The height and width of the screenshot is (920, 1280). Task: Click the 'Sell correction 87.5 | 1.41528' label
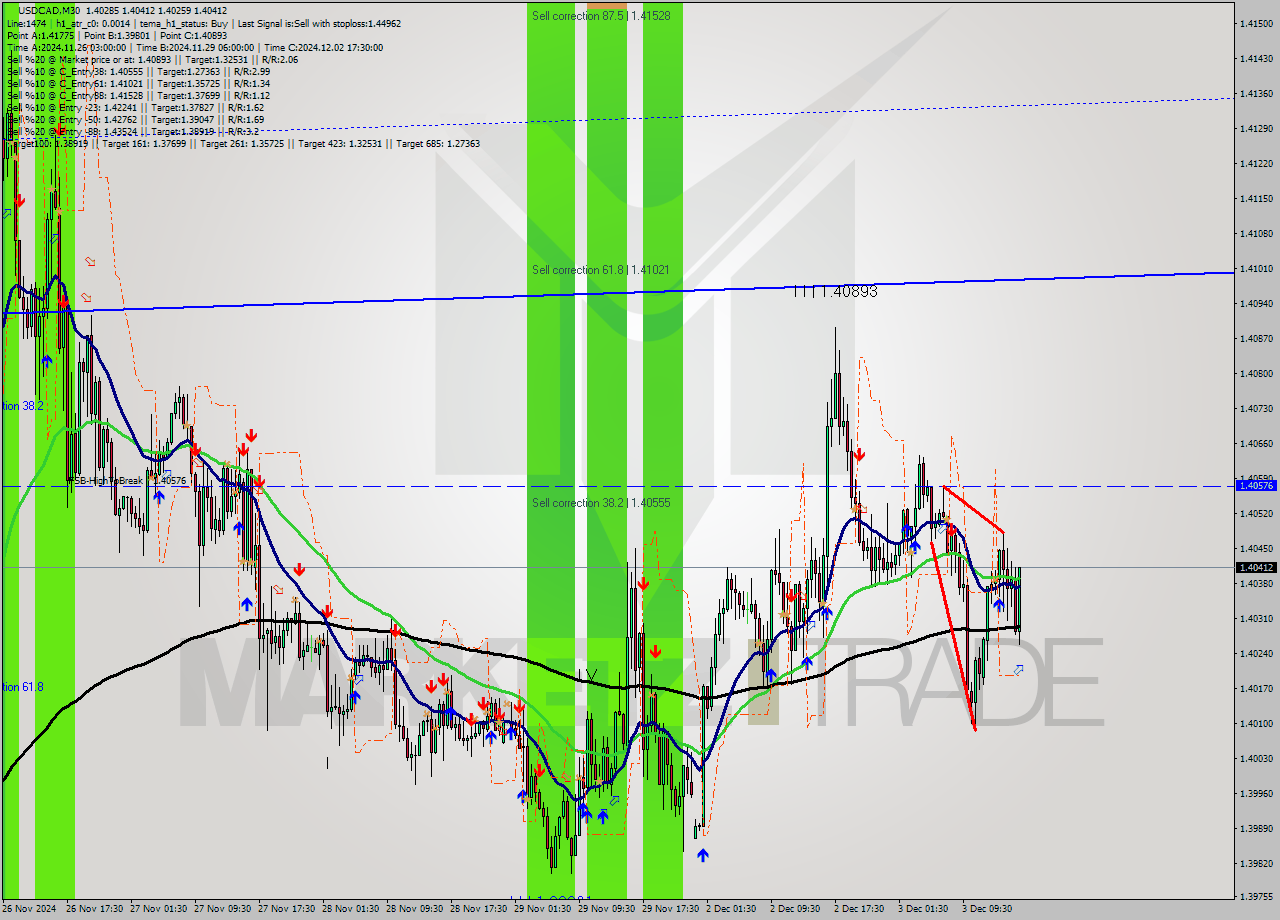[601, 16]
